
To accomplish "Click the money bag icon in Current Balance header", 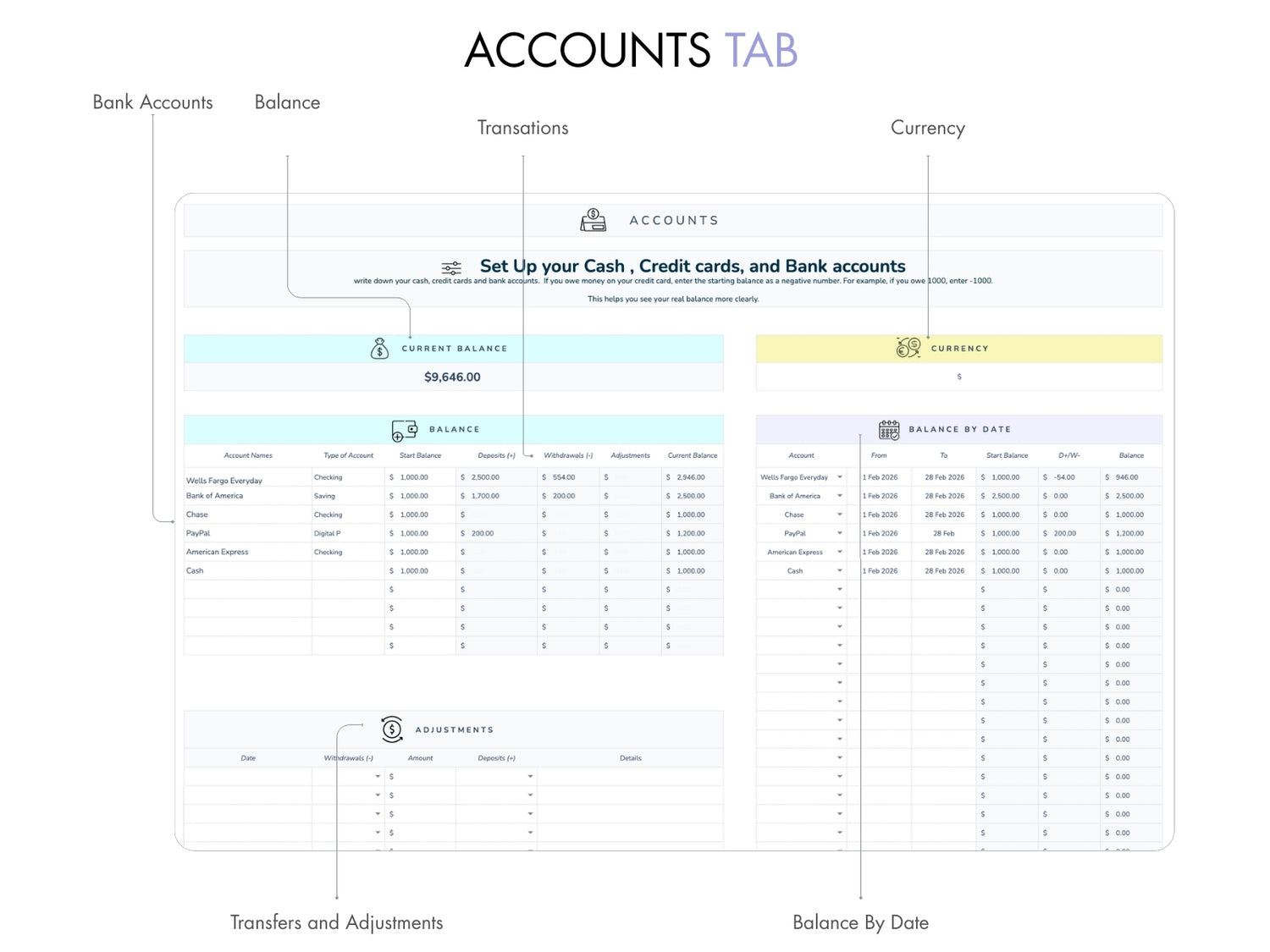I will (379, 349).
